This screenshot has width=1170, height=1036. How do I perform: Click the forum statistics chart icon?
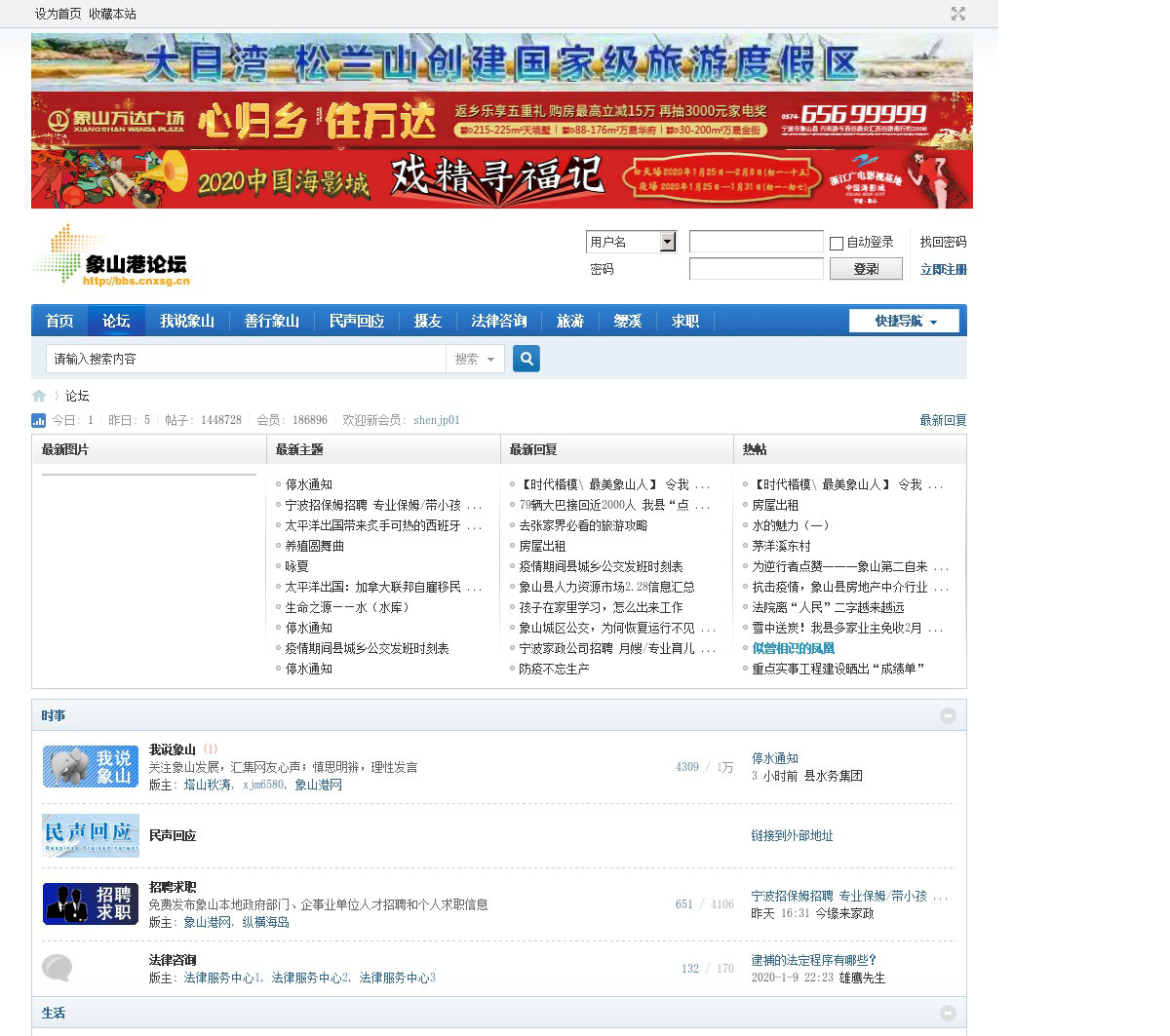coord(39,420)
